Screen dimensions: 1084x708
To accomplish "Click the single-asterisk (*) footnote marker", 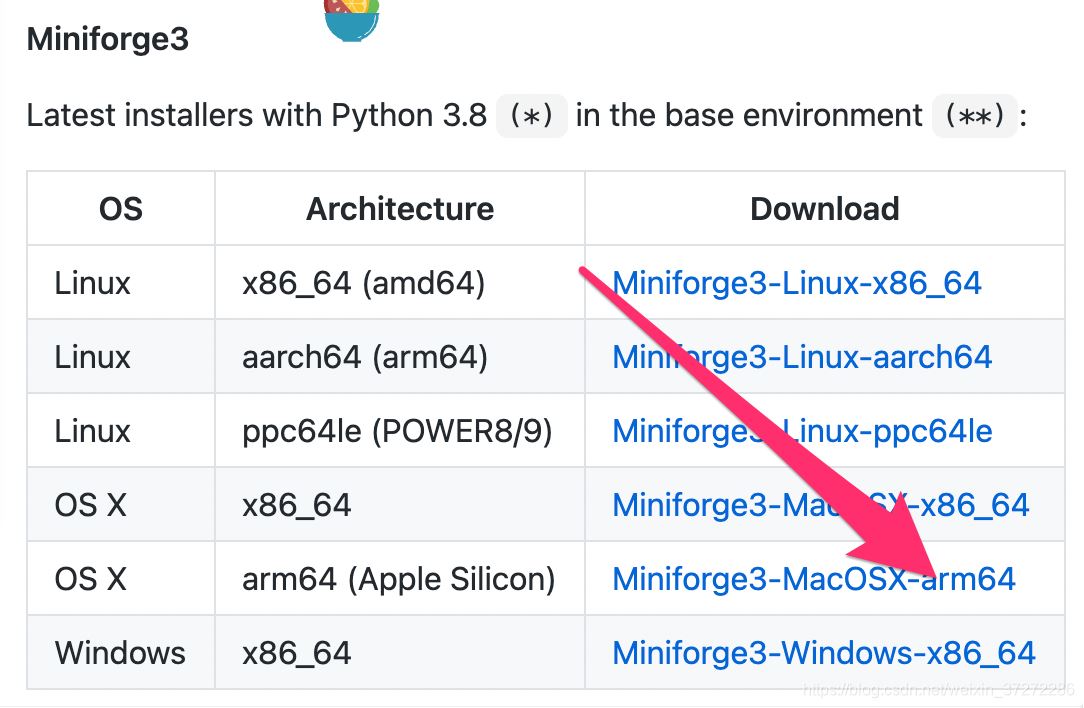I will pos(531,116).
